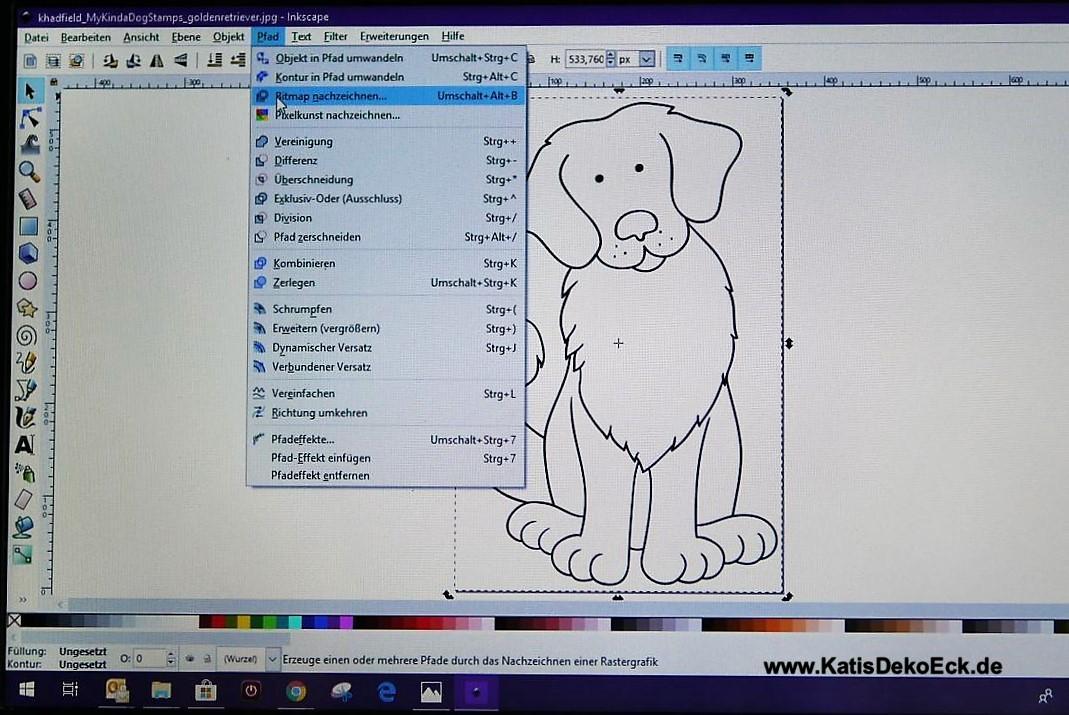Open the Filter menu
This screenshot has width=1069, height=715.
[x=335, y=37]
